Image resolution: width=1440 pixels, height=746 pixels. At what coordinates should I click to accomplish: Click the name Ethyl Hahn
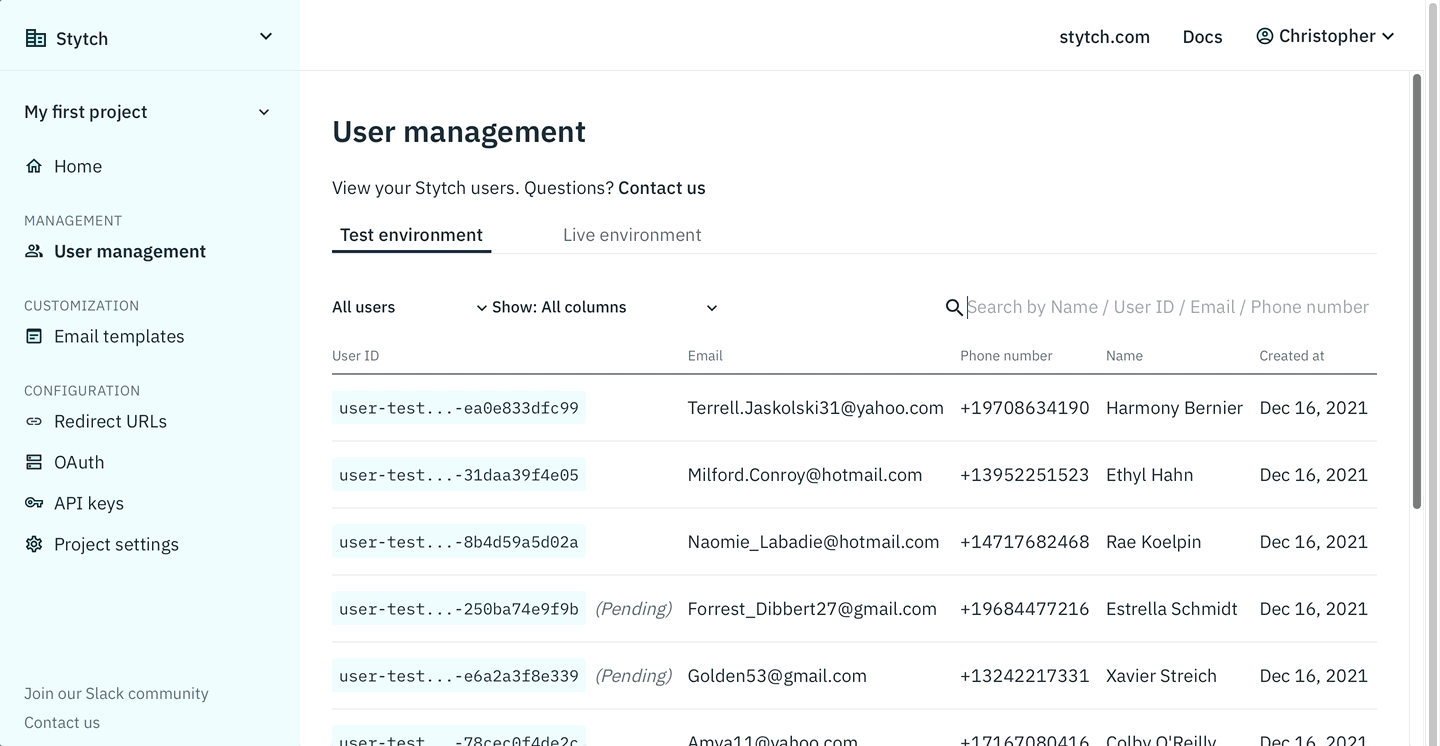pyautogui.click(x=1149, y=475)
